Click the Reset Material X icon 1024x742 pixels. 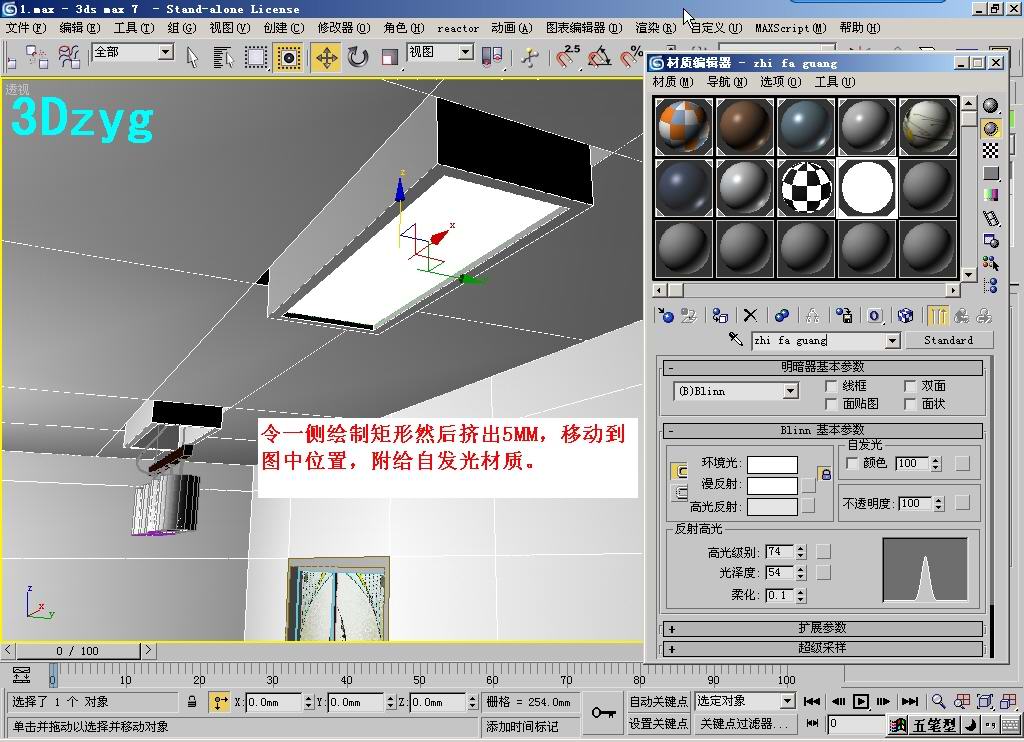click(750, 315)
